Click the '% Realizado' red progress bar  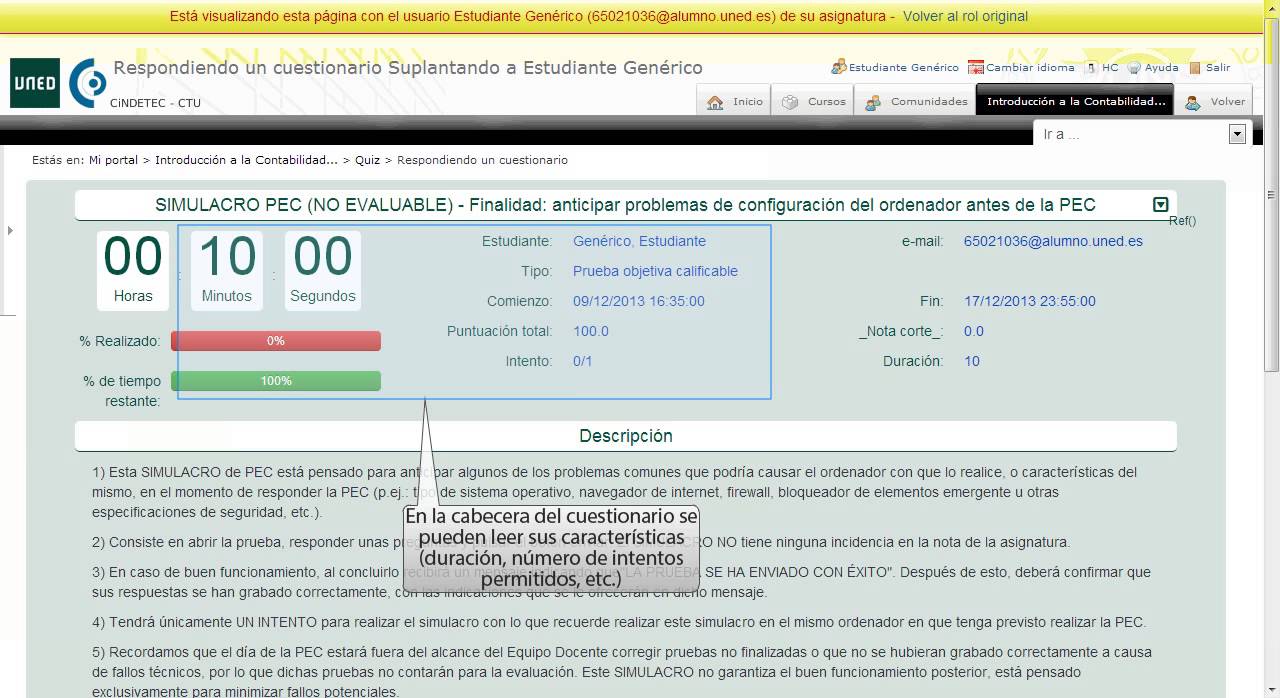point(276,341)
